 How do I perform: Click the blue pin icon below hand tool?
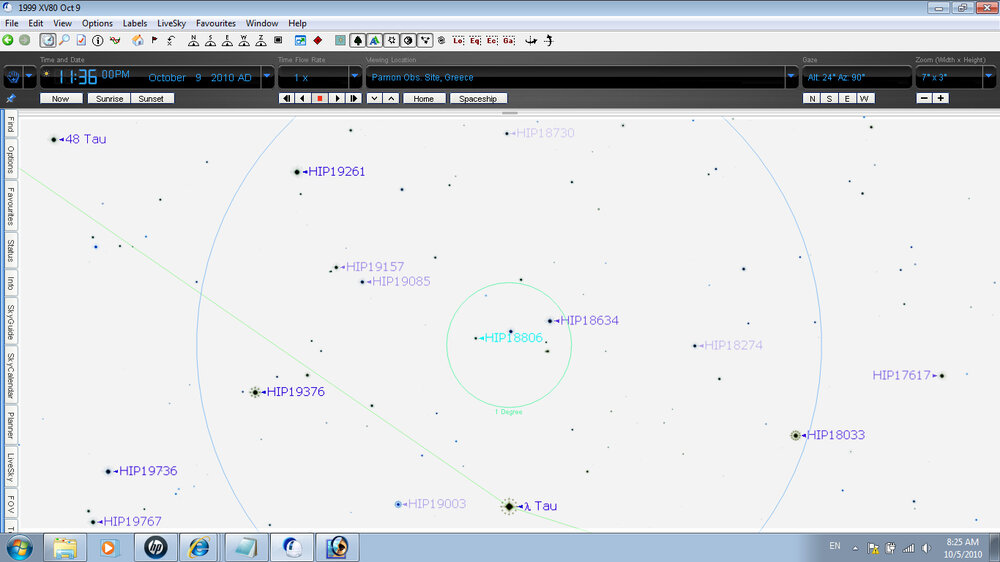[11, 99]
